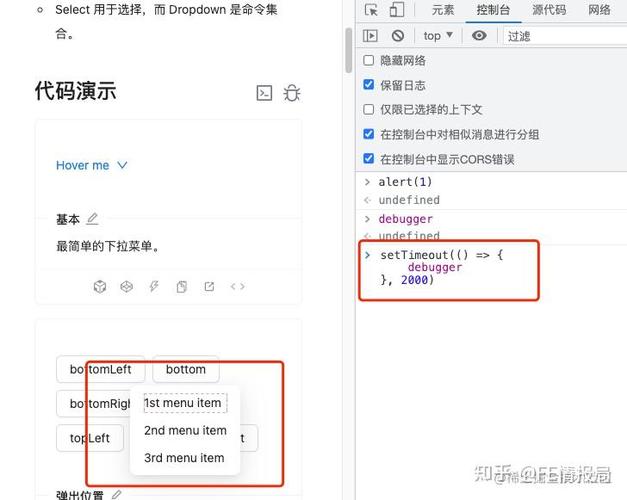Click the topLeft placement button
627x500 pixels.
click(x=90, y=438)
